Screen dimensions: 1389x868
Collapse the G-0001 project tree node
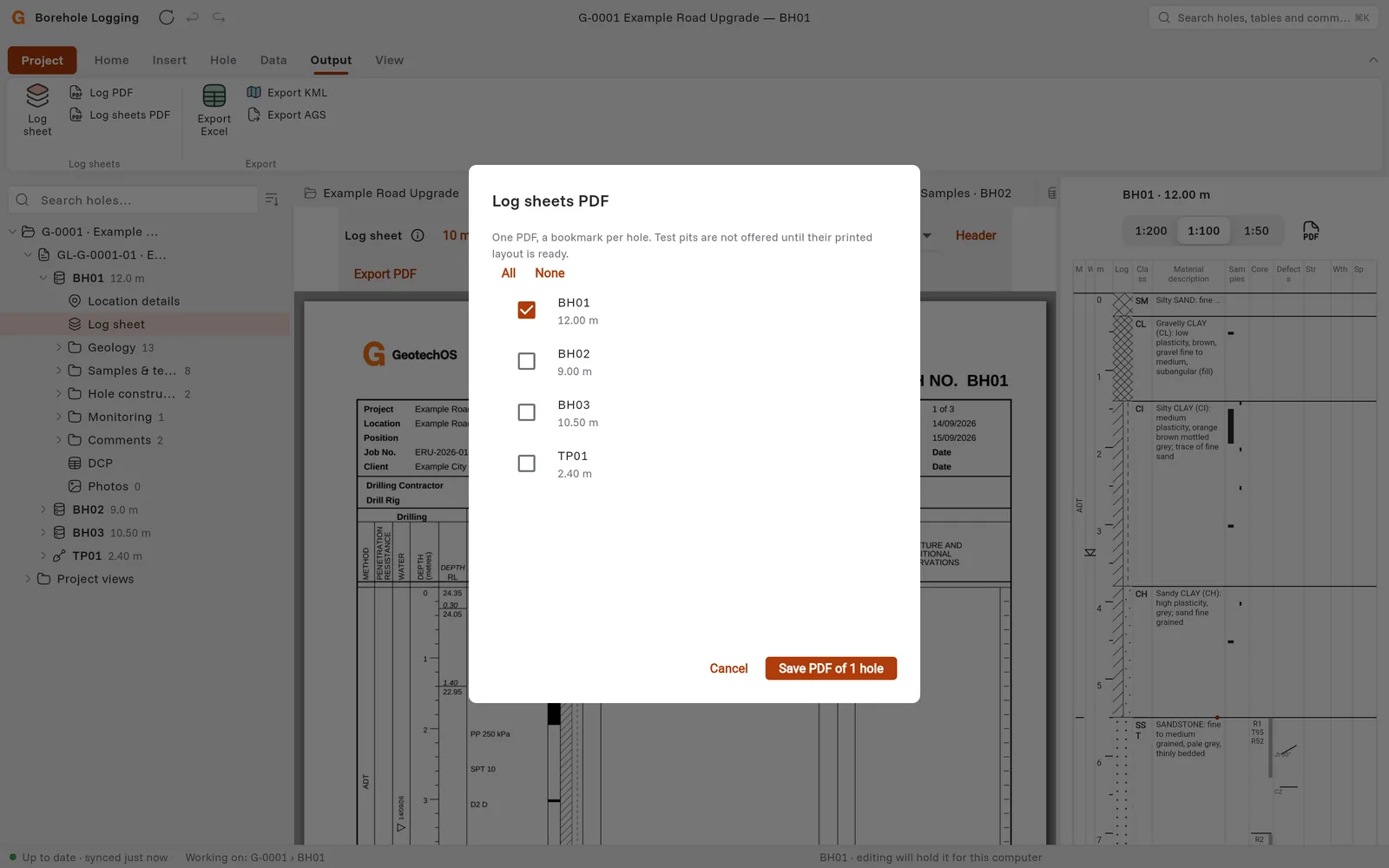click(x=12, y=232)
